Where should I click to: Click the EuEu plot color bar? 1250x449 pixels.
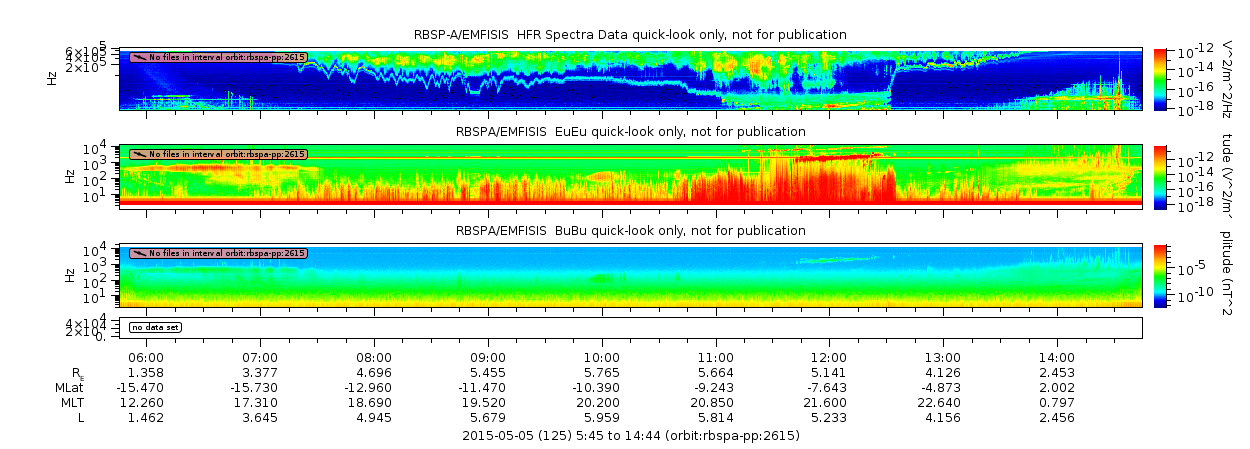pos(1160,175)
